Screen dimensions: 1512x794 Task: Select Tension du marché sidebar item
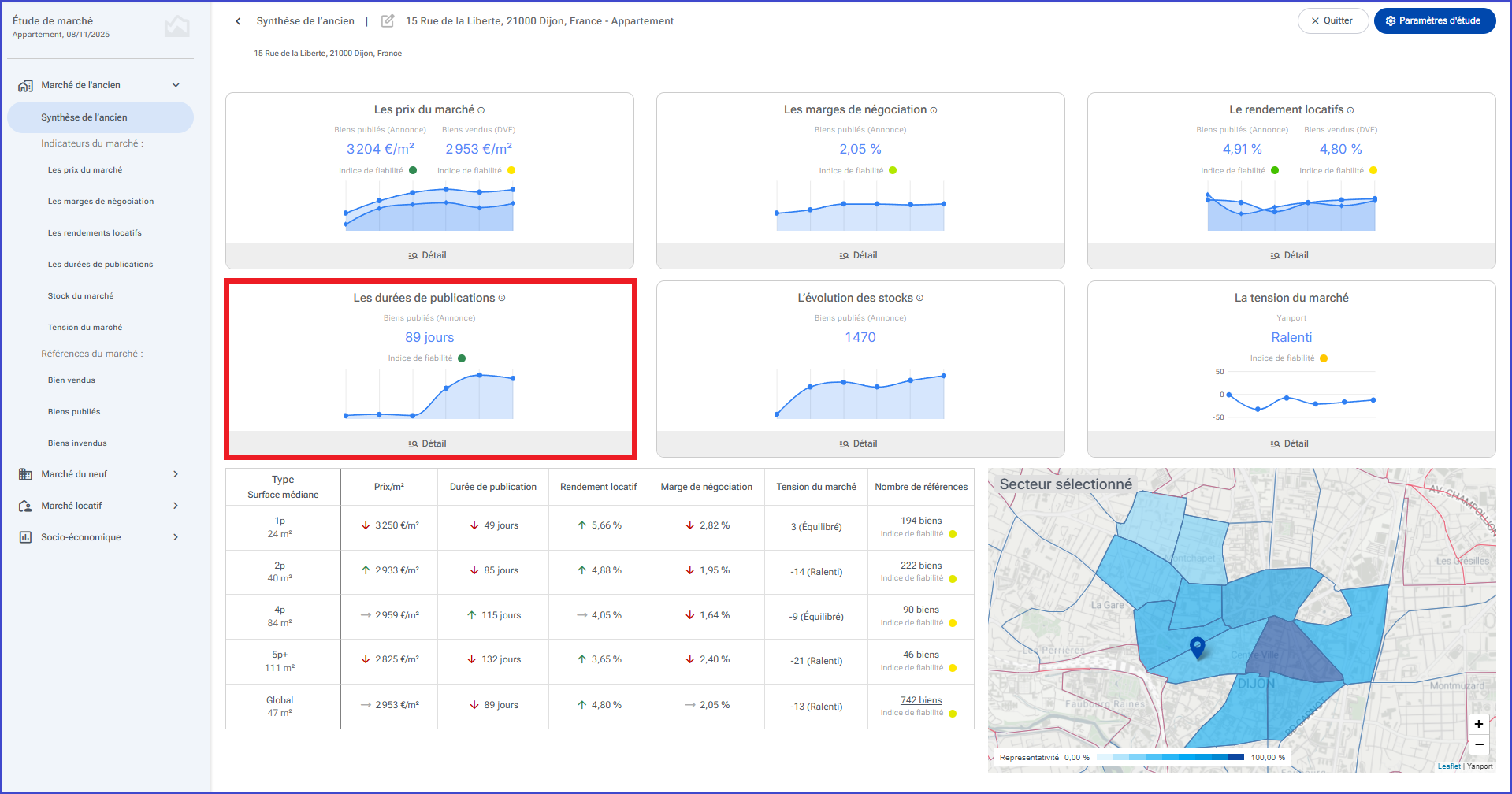click(x=85, y=328)
